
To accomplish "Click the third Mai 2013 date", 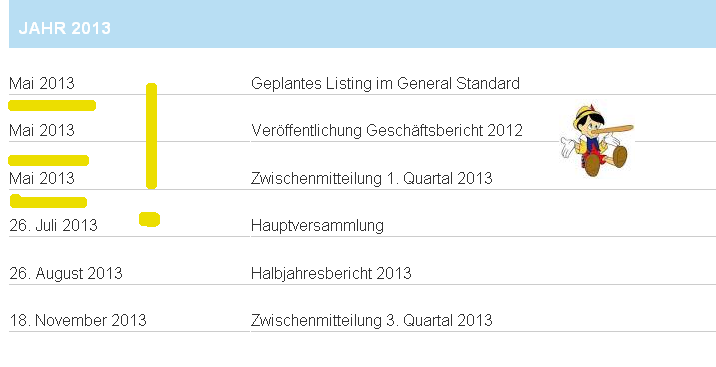I will (x=42, y=178).
